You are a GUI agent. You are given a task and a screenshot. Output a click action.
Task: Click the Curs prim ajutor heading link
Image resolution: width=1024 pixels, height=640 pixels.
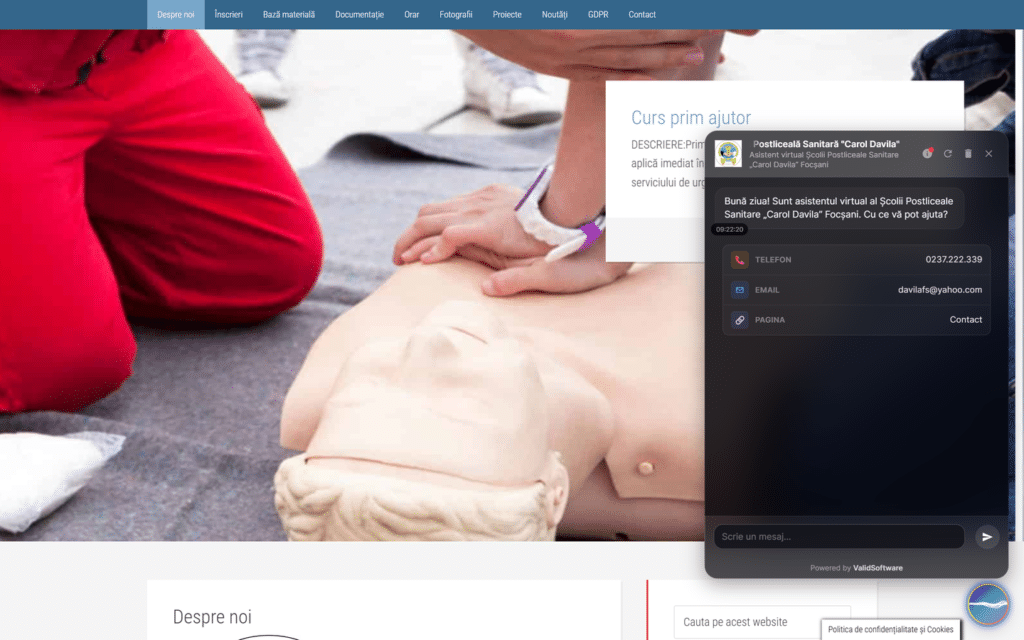tap(691, 118)
